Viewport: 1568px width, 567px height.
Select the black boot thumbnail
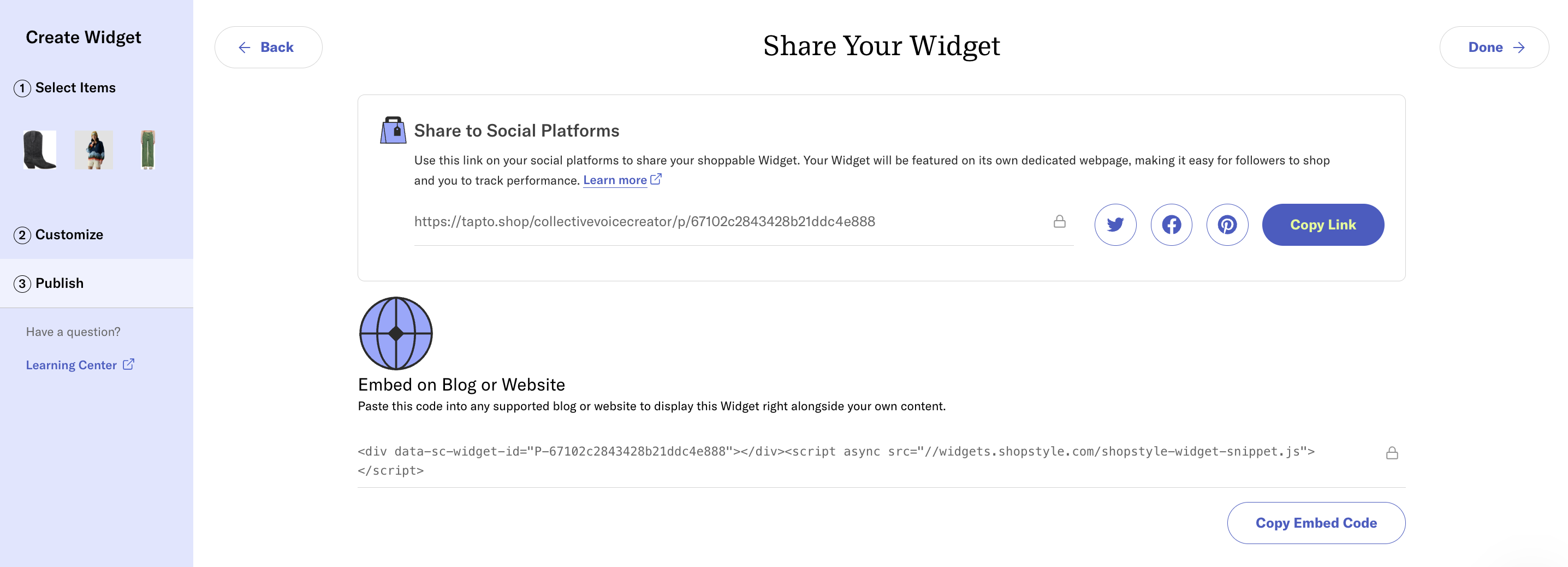(39, 150)
